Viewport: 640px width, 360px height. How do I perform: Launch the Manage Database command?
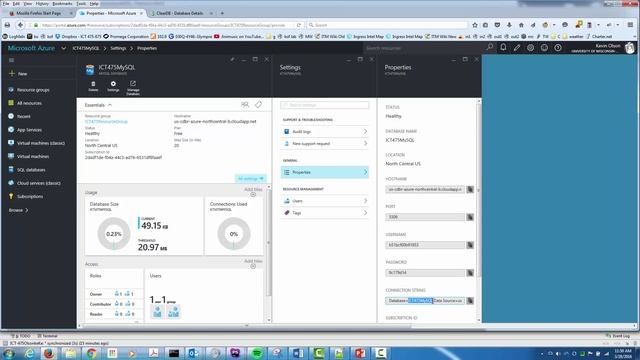pos(133,88)
